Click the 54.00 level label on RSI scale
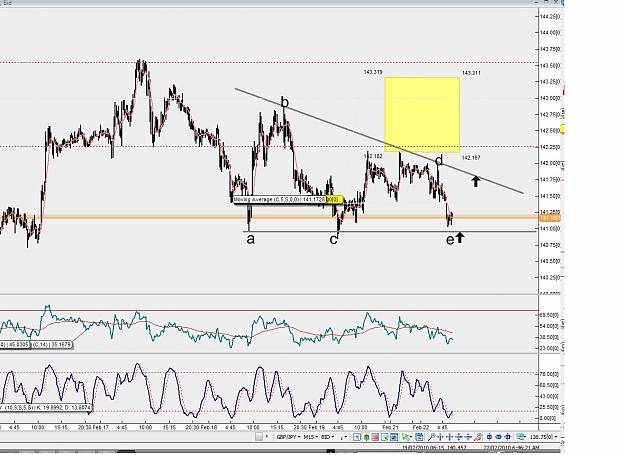The width and height of the screenshot is (625, 455). [550, 326]
